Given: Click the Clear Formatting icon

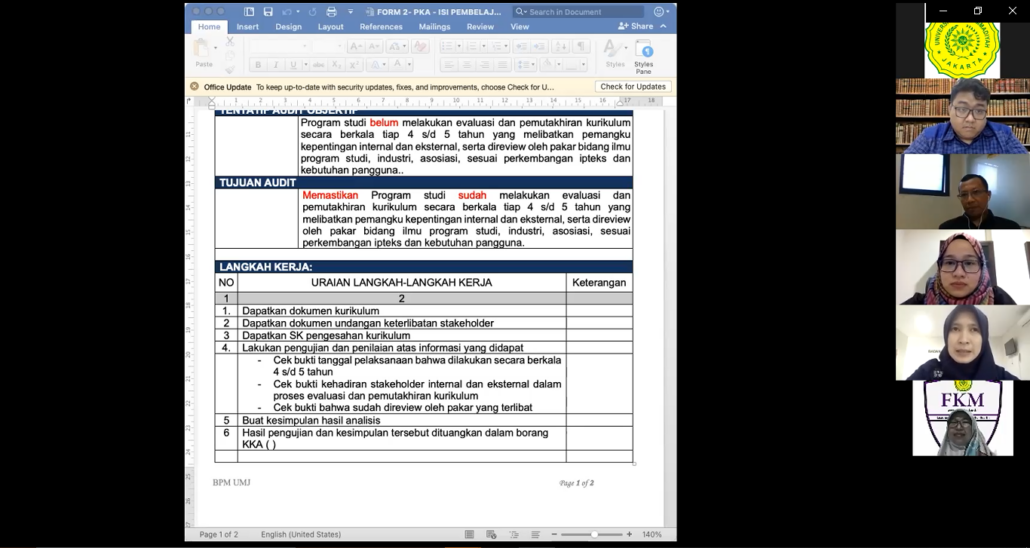Looking at the screenshot, I should coord(420,47).
